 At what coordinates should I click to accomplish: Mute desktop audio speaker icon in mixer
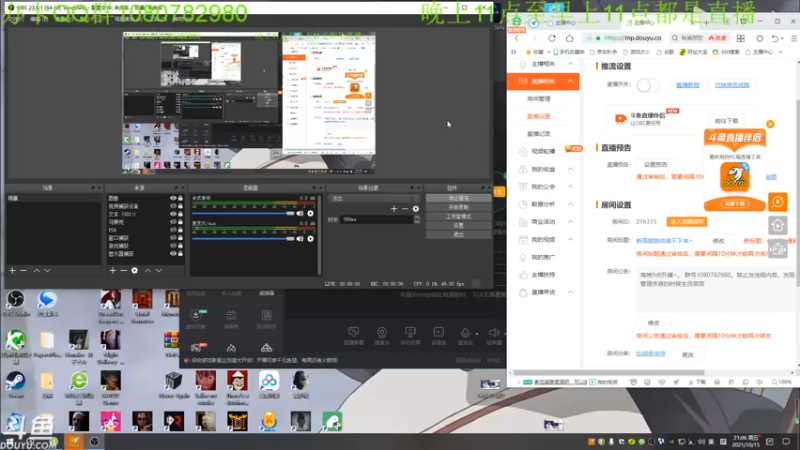pyautogui.click(x=300, y=213)
